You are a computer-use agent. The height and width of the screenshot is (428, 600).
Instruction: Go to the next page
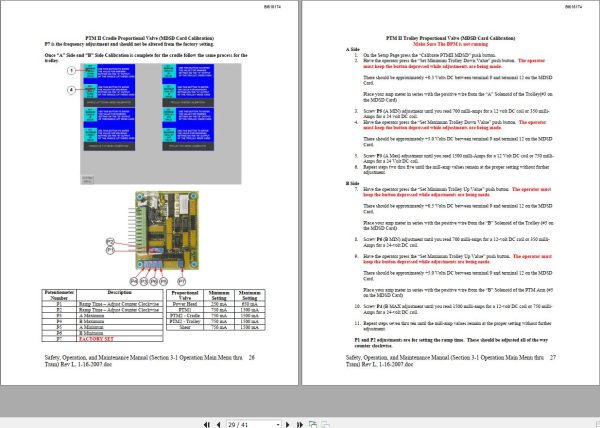[288, 424]
